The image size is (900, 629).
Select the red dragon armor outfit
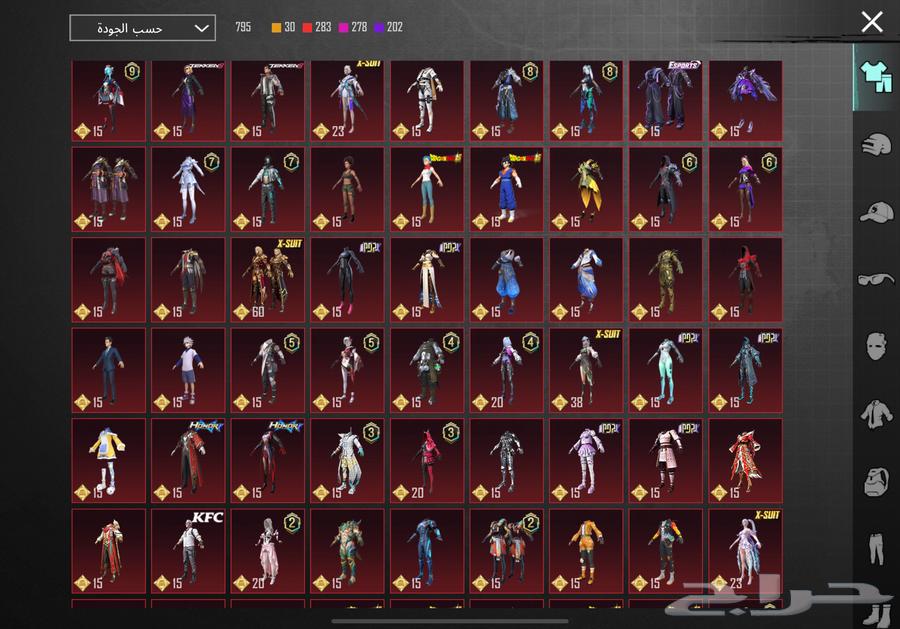746,460
